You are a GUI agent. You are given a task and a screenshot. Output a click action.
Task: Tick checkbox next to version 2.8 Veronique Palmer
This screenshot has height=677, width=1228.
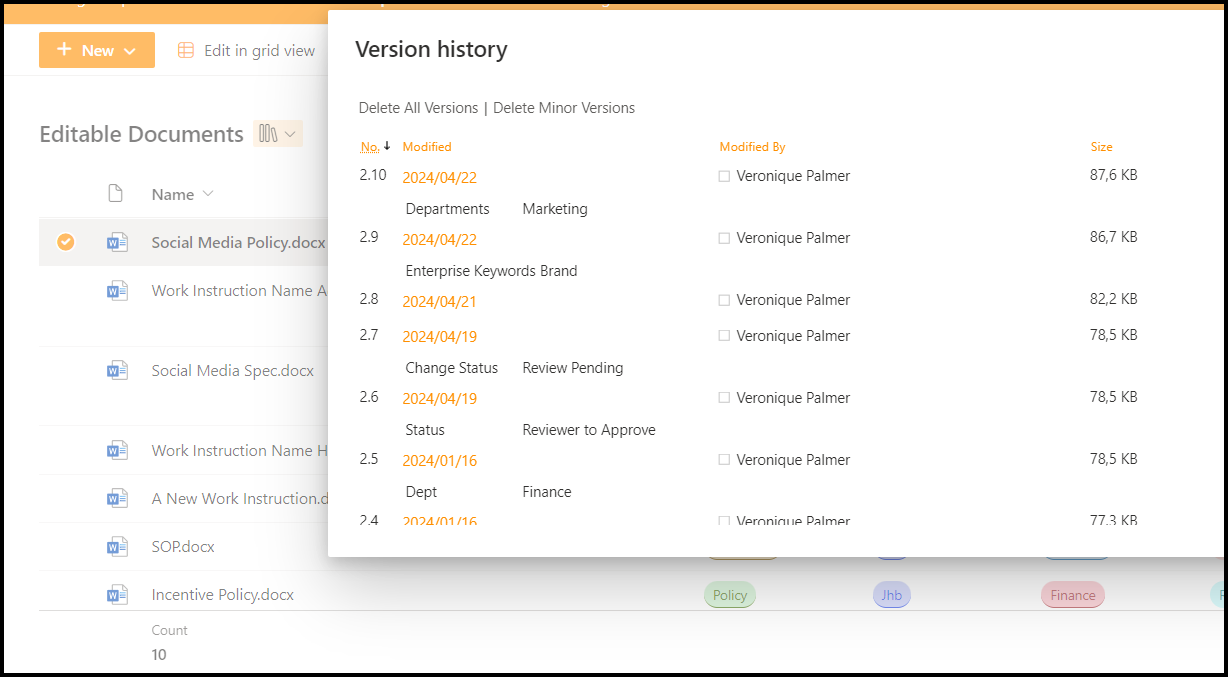(x=724, y=300)
